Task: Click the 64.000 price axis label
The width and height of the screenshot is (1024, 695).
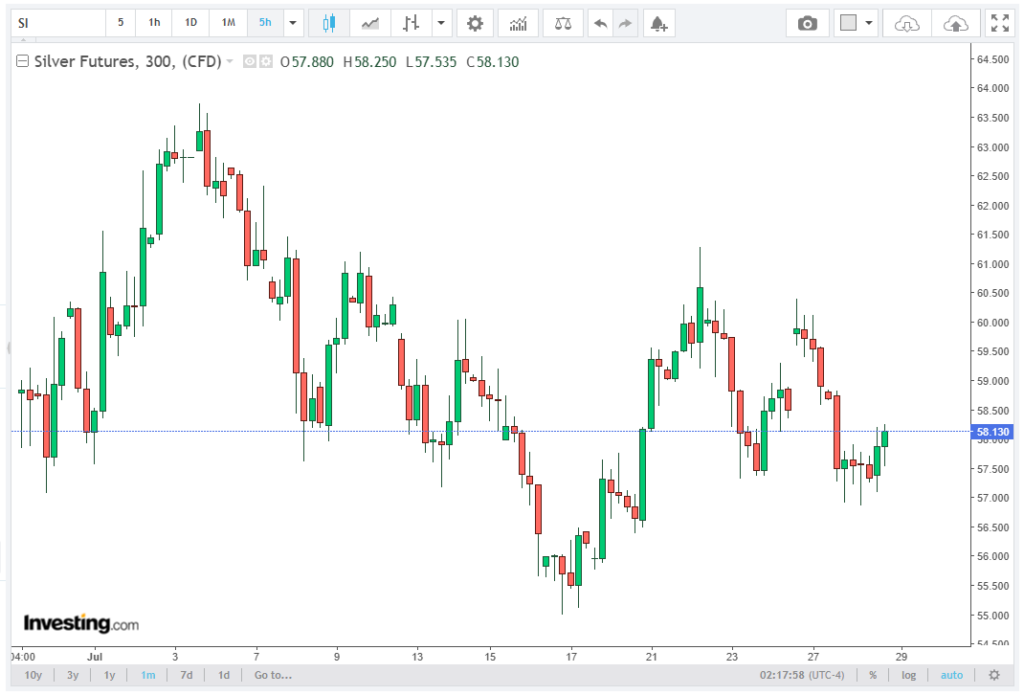Action: (993, 88)
